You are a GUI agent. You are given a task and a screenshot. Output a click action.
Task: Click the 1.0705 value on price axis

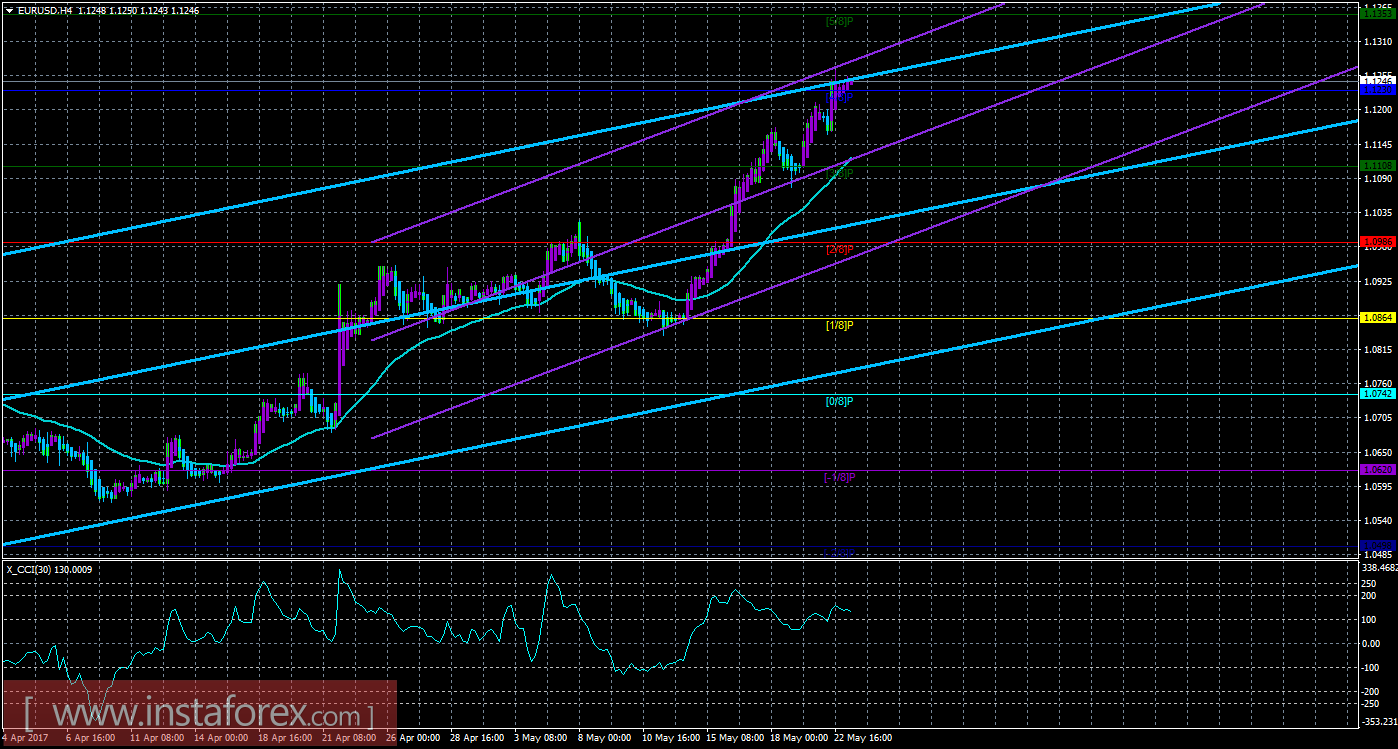[1377, 418]
